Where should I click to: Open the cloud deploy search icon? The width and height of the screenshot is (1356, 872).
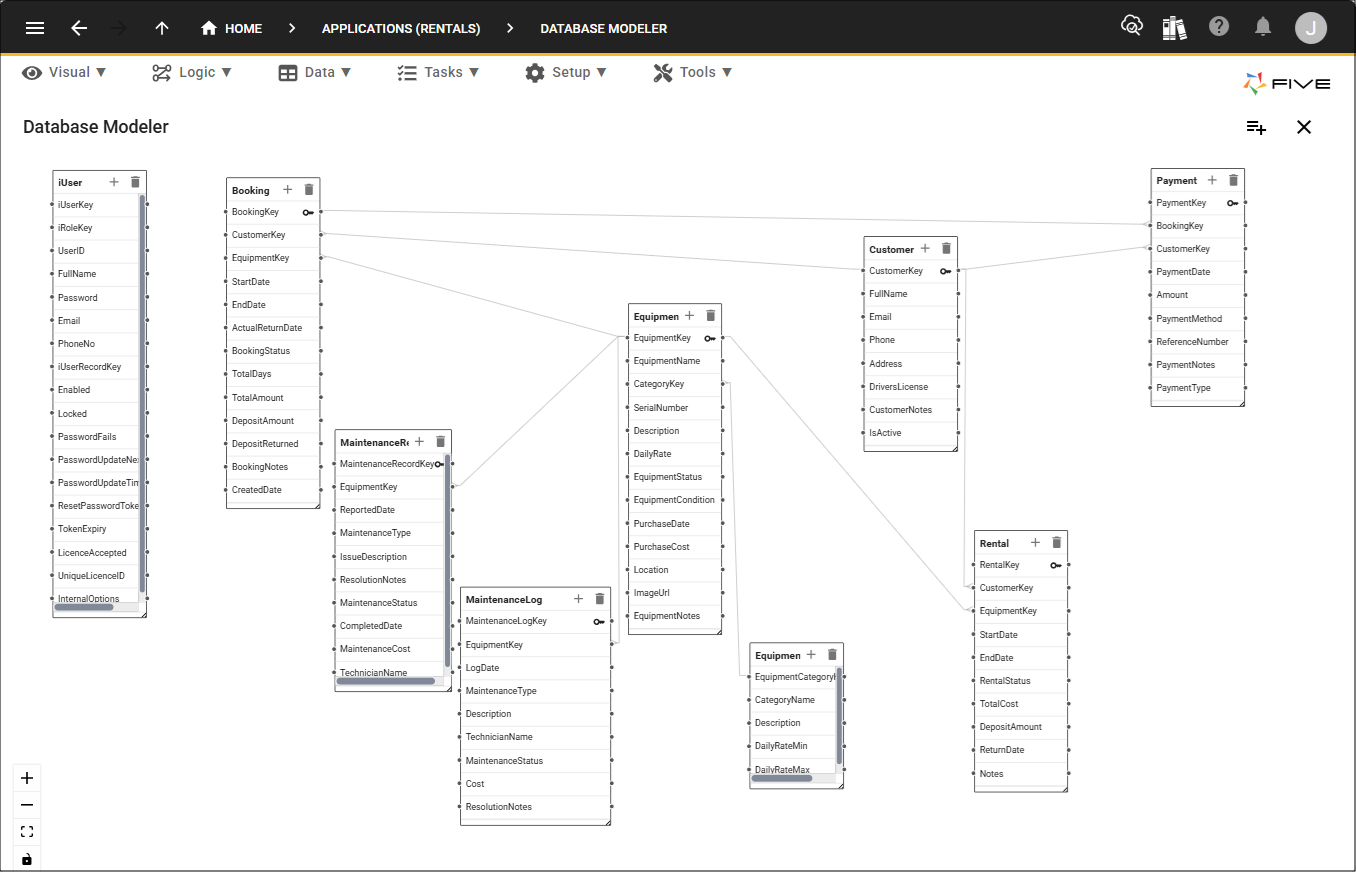pos(1132,27)
